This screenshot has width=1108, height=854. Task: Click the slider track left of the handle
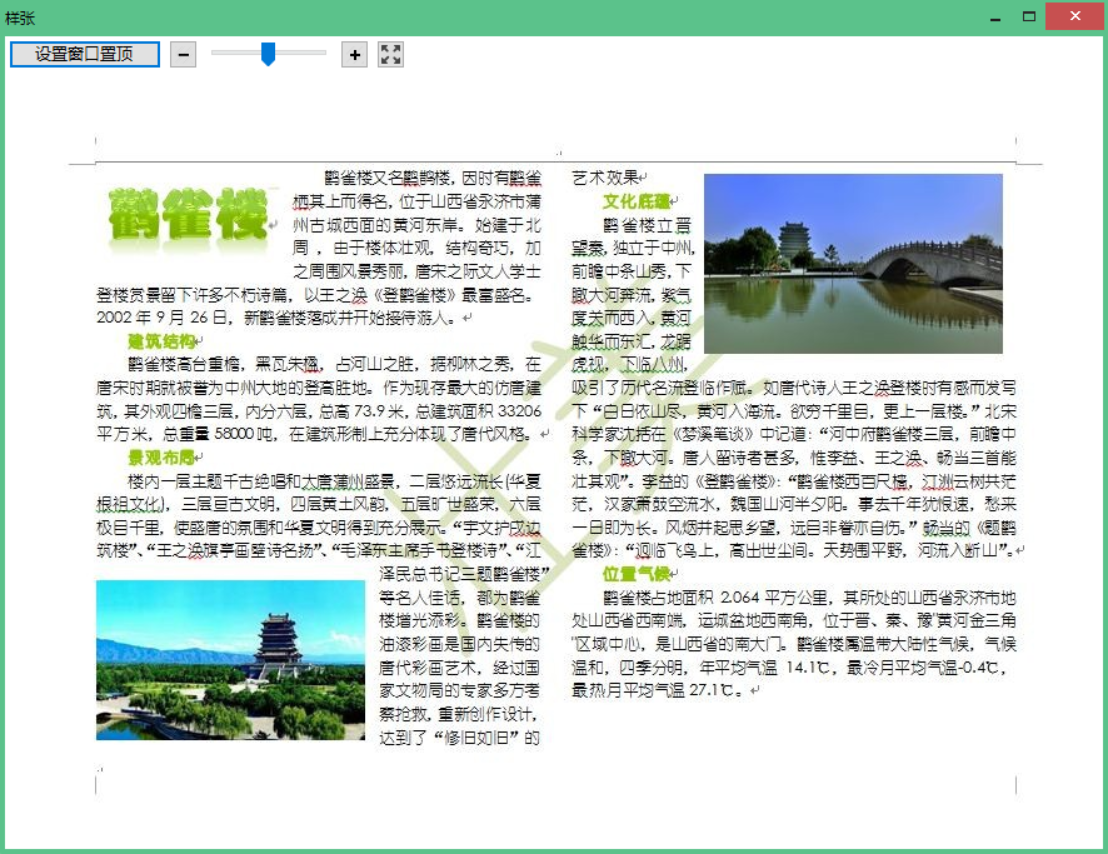(x=235, y=52)
